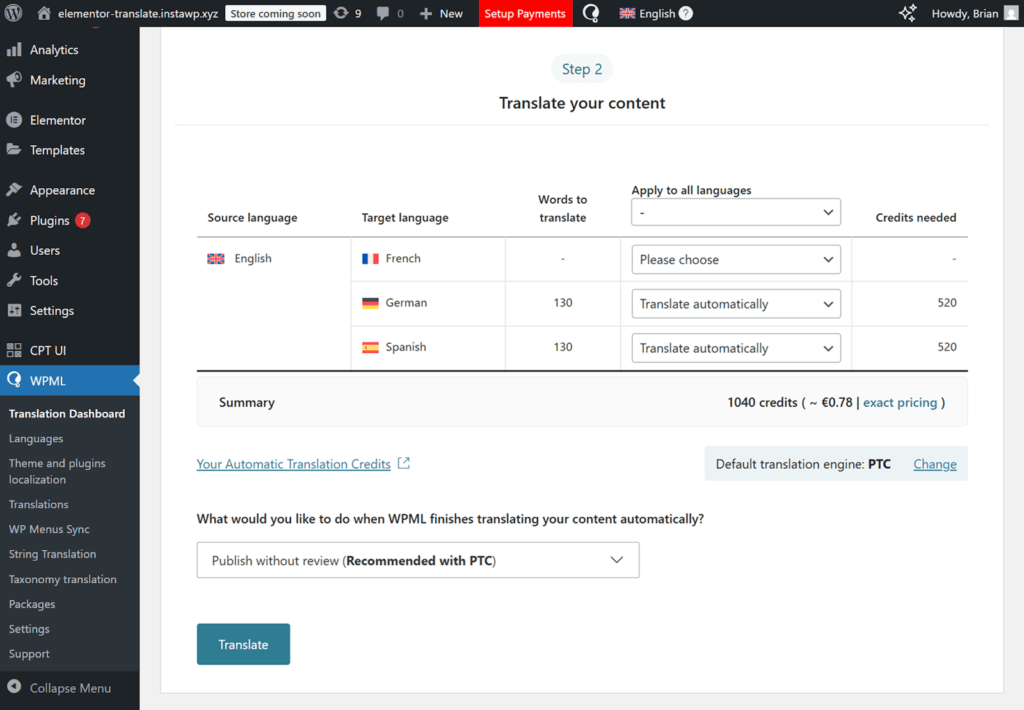Click the Tools wrench icon
The width and height of the screenshot is (1024, 710).
pyautogui.click(x=14, y=280)
